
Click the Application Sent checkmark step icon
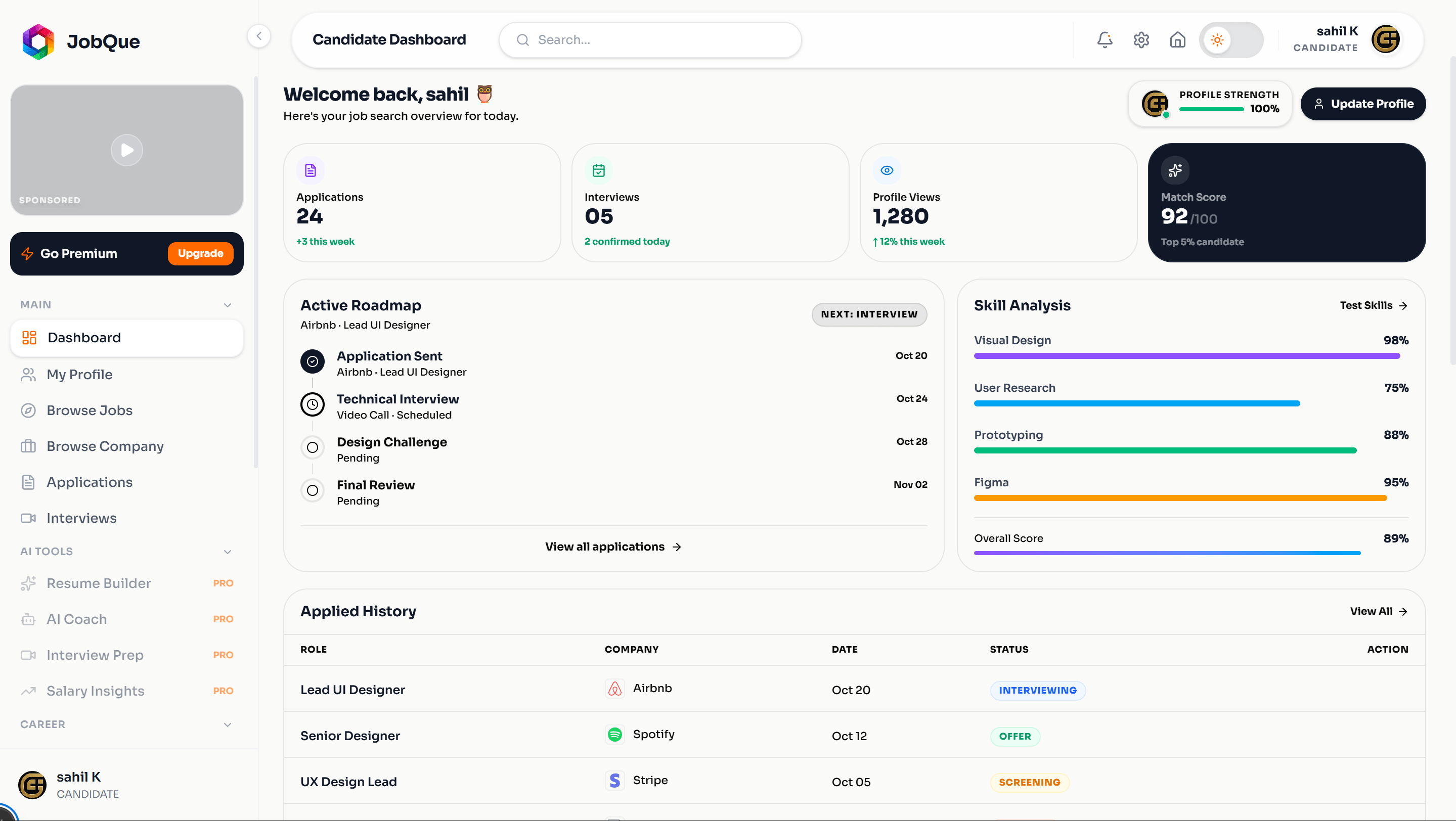(x=313, y=361)
